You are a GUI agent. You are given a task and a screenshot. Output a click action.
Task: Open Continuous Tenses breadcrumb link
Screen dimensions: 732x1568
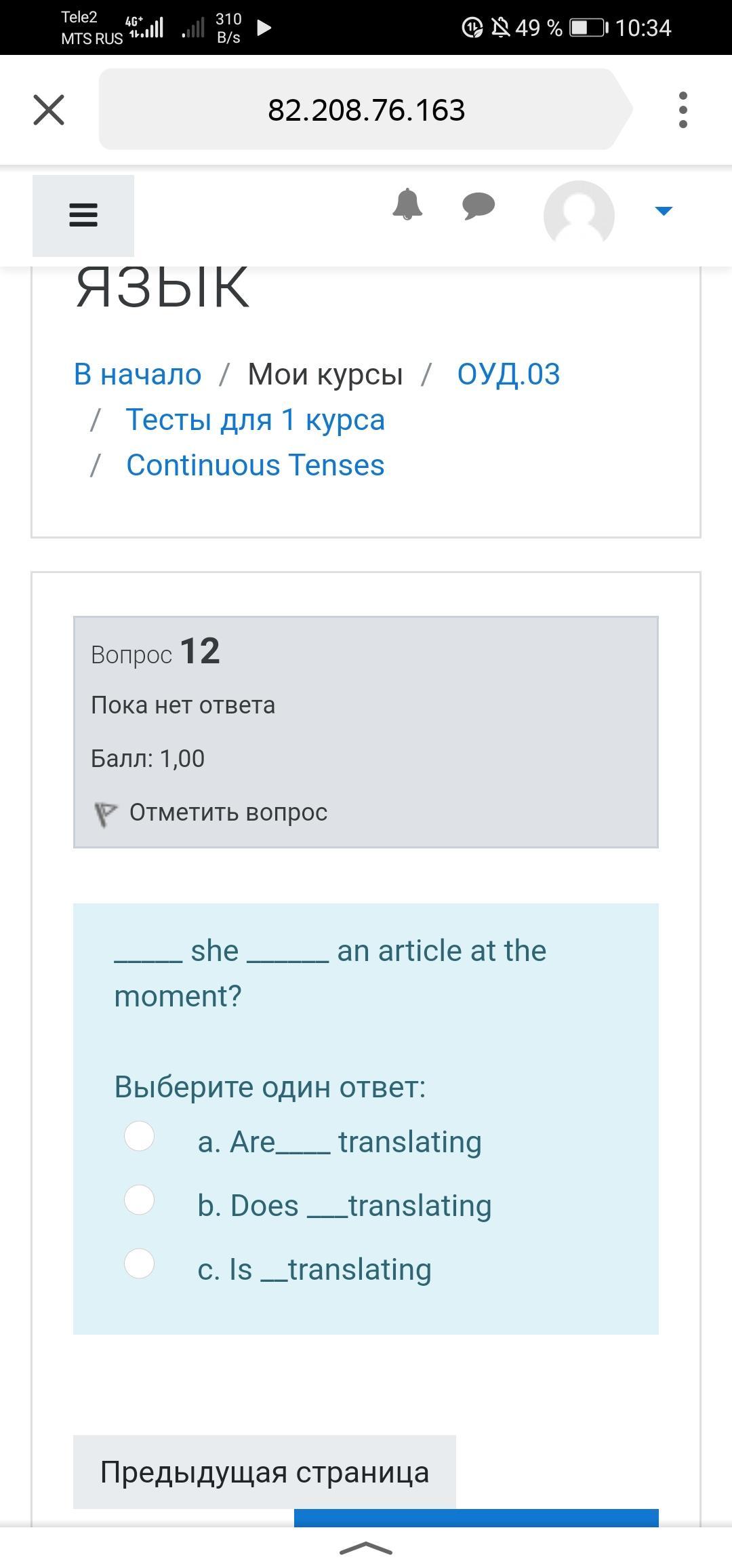coord(255,465)
